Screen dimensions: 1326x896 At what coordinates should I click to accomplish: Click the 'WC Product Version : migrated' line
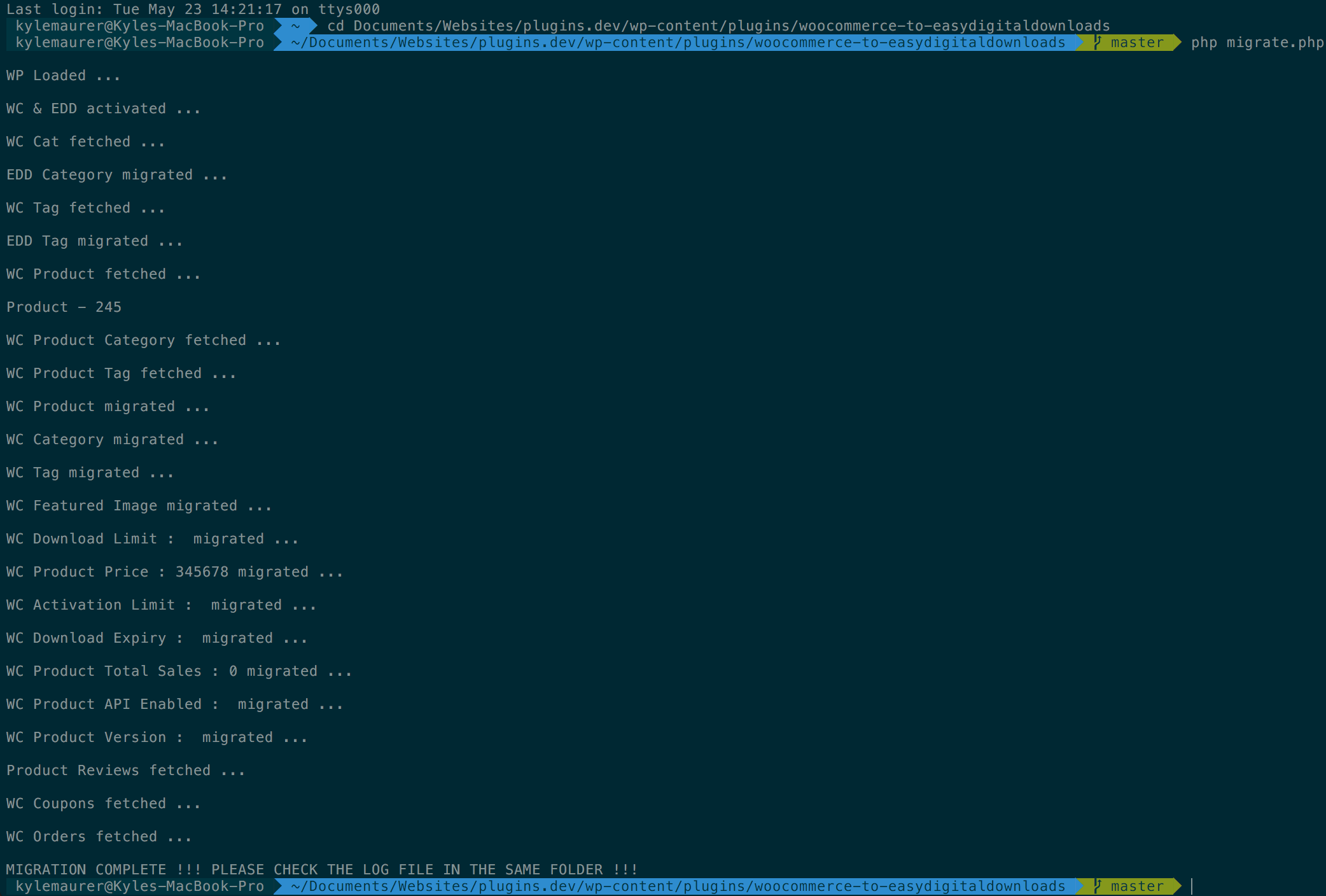[x=157, y=737]
